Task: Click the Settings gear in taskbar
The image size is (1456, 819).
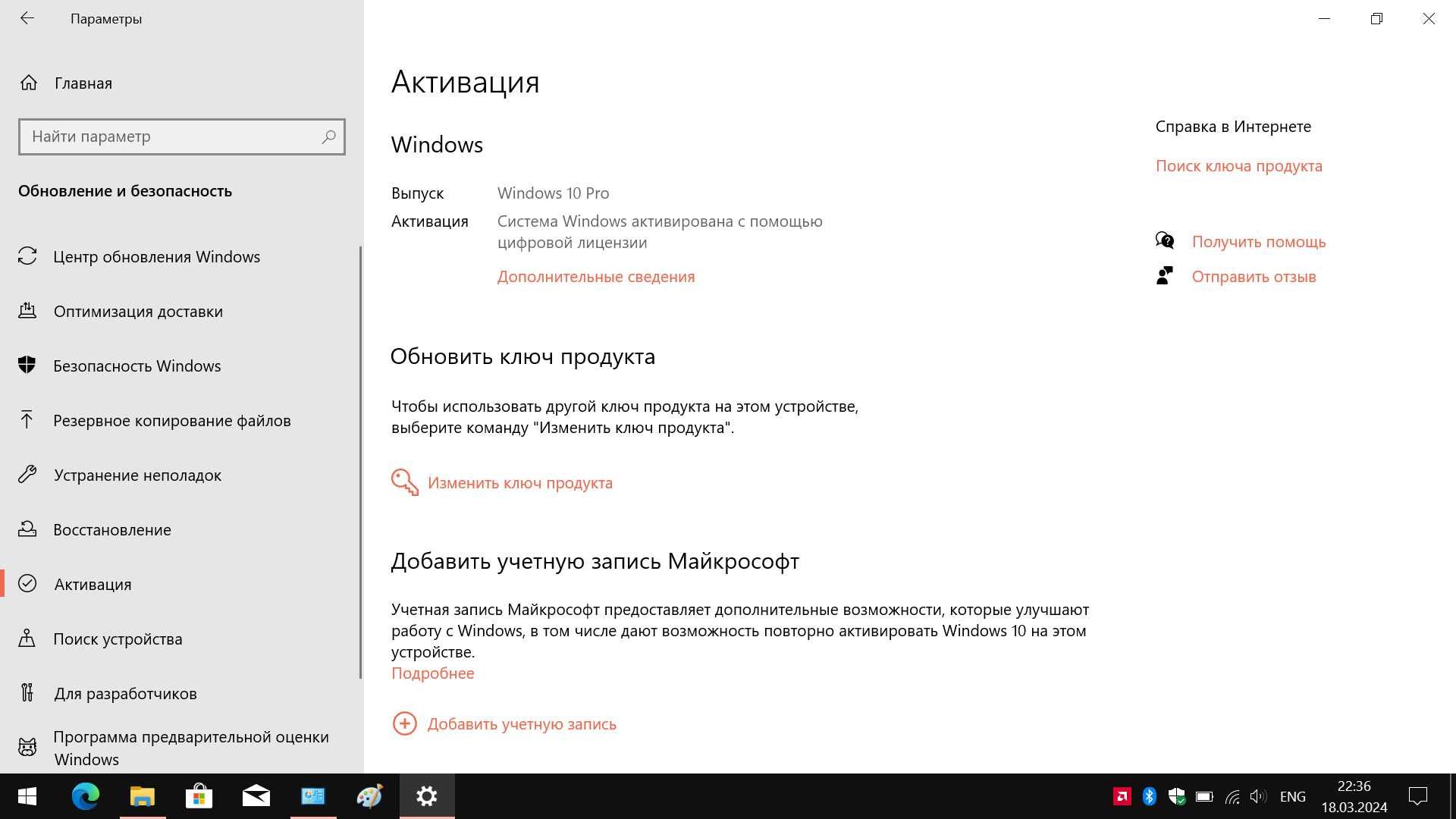Action: point(427,796)
